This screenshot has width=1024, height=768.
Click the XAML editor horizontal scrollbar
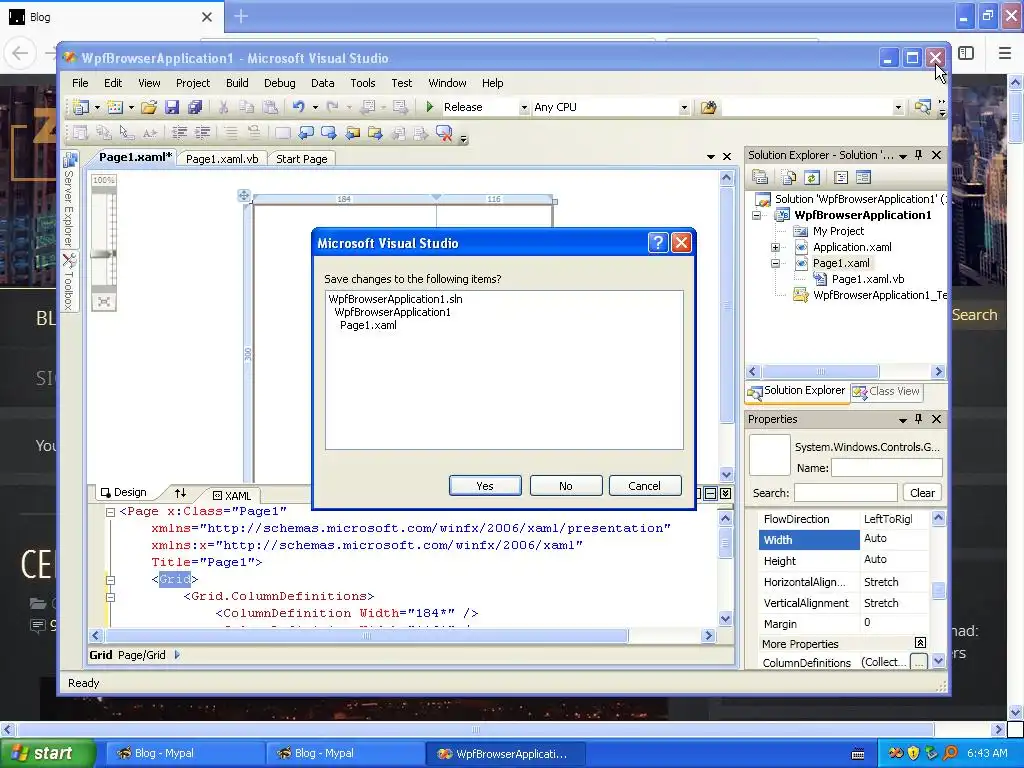tap(367, 635)
